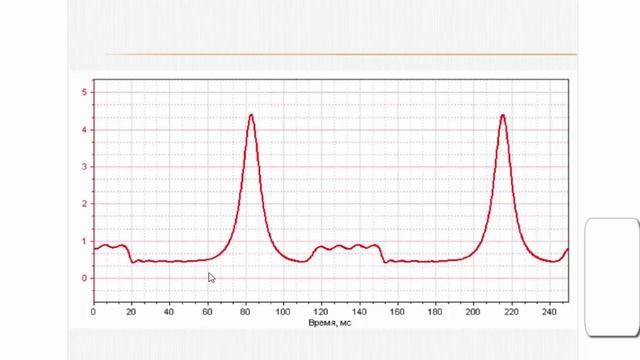Click the X-axis label 140
640x360 pixels.
pos(359,312)
